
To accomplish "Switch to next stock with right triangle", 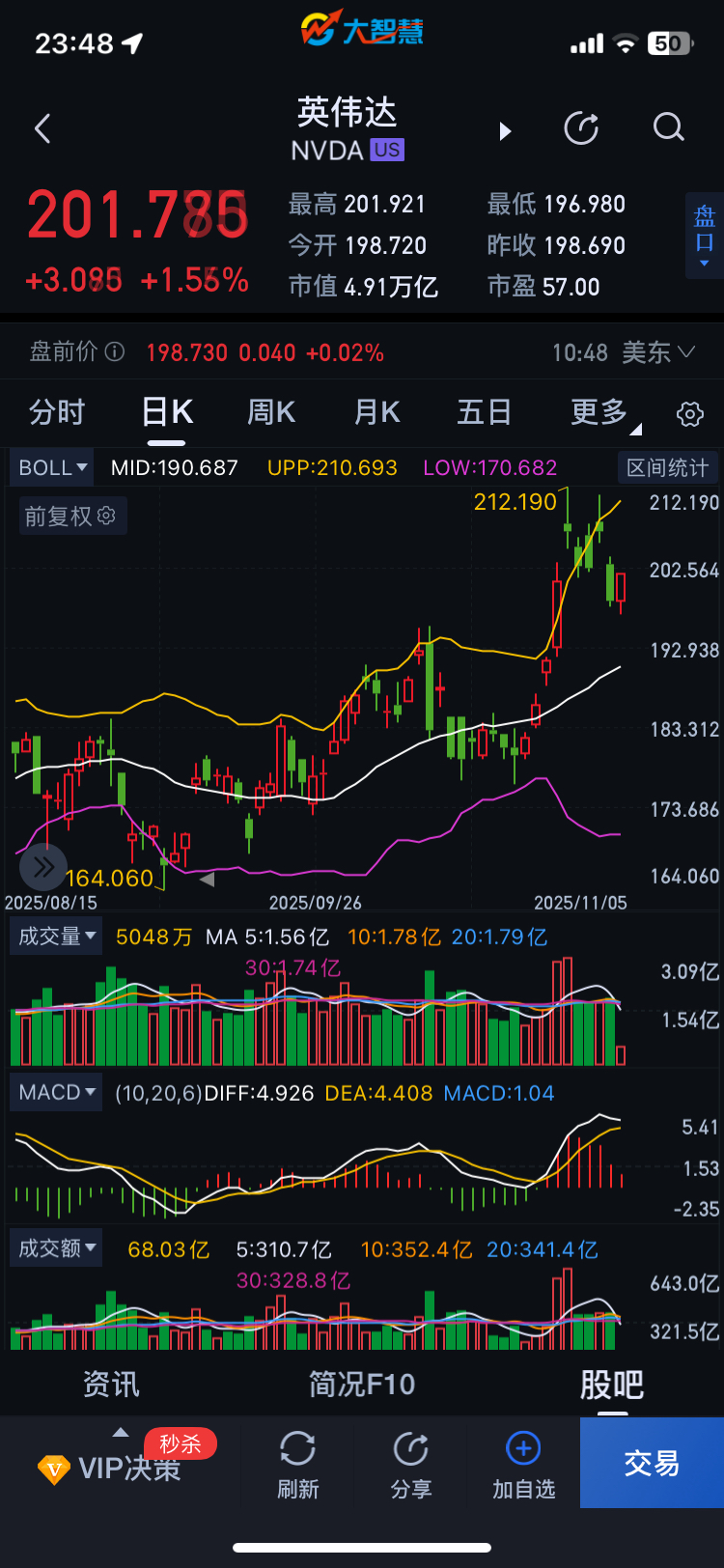I will click(505, 131).
